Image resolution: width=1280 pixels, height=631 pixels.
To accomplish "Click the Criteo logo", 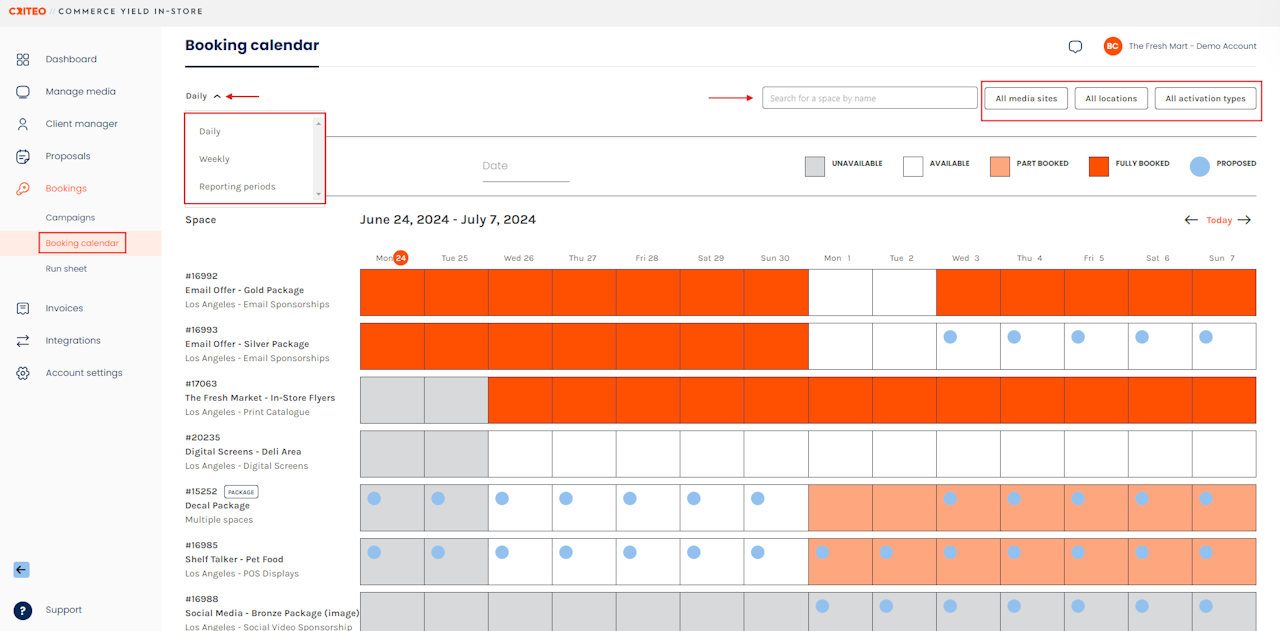I will (x=28, y=12).
